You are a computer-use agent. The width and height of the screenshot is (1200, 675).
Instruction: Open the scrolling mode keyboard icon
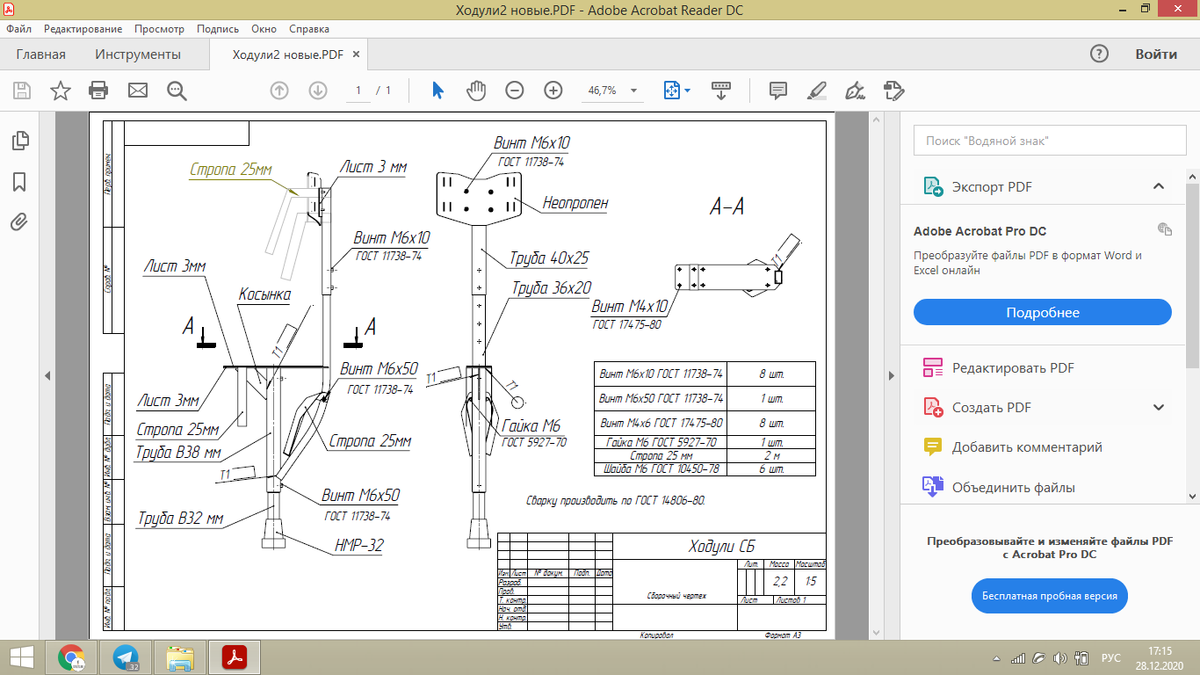(x=721, y=91)
